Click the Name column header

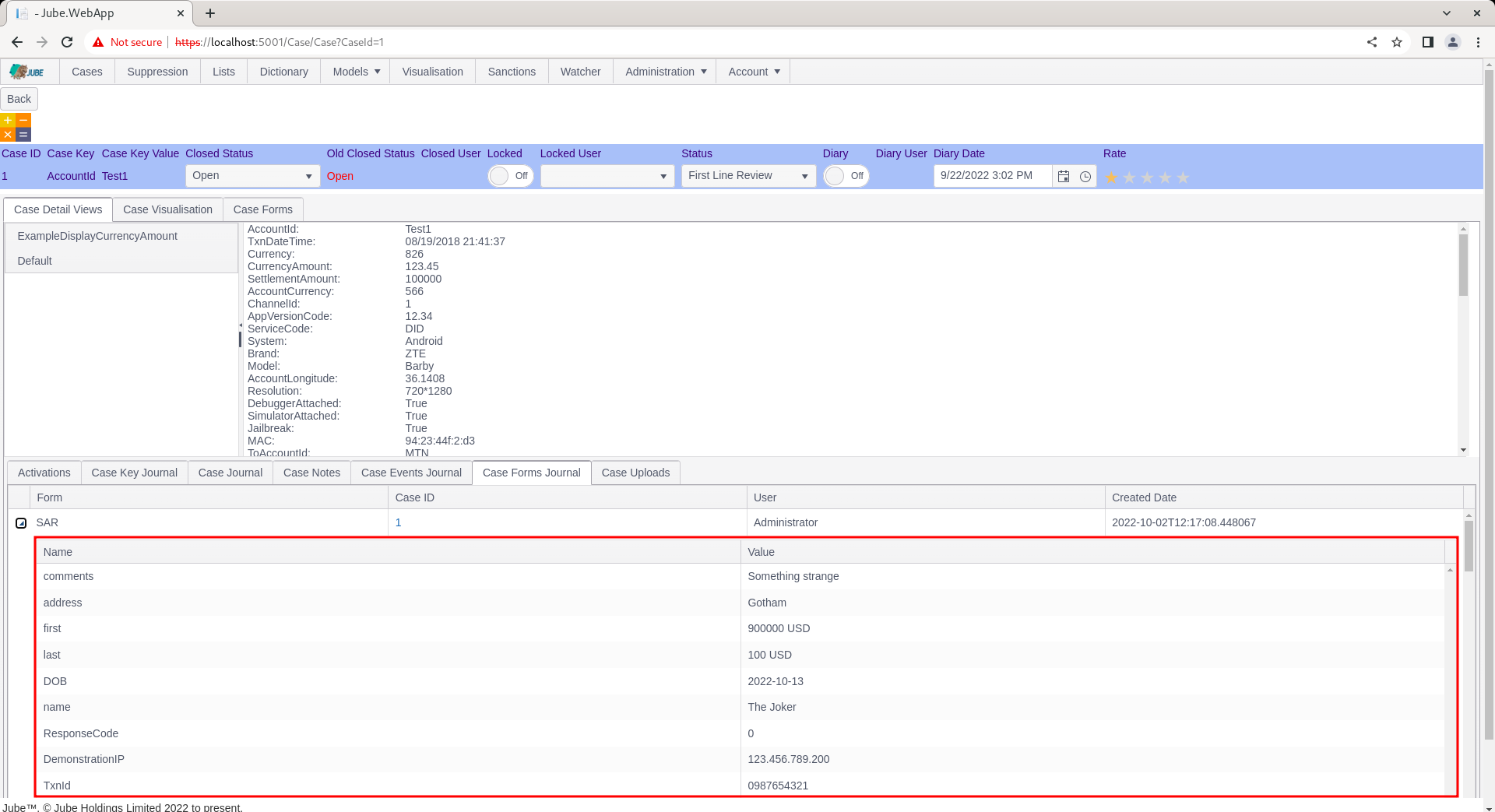(389, 552)
